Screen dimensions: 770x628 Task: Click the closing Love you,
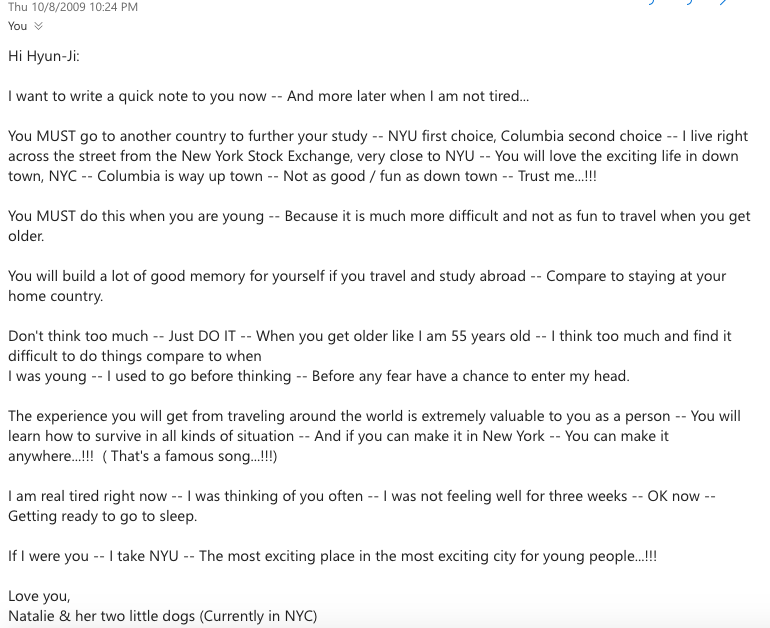39,596
